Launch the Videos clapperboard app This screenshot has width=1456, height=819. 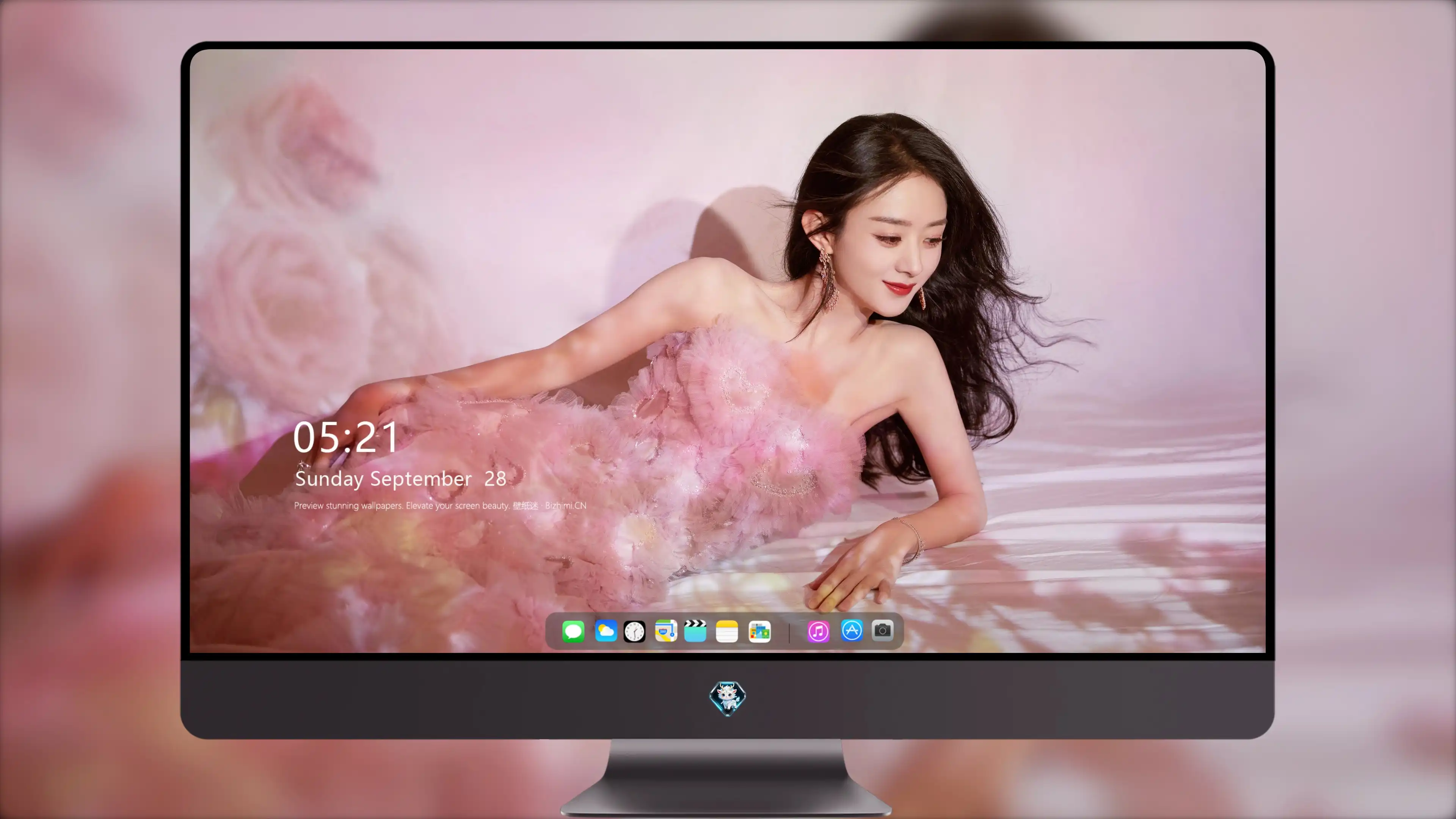(695, 631)
